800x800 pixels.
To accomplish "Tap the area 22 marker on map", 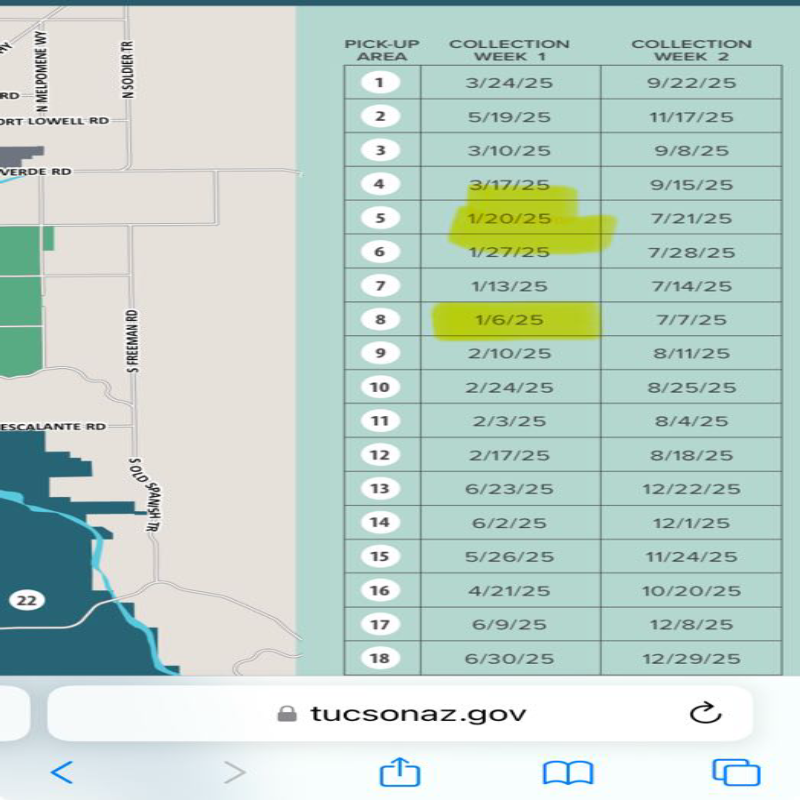I will coord(27,600).
